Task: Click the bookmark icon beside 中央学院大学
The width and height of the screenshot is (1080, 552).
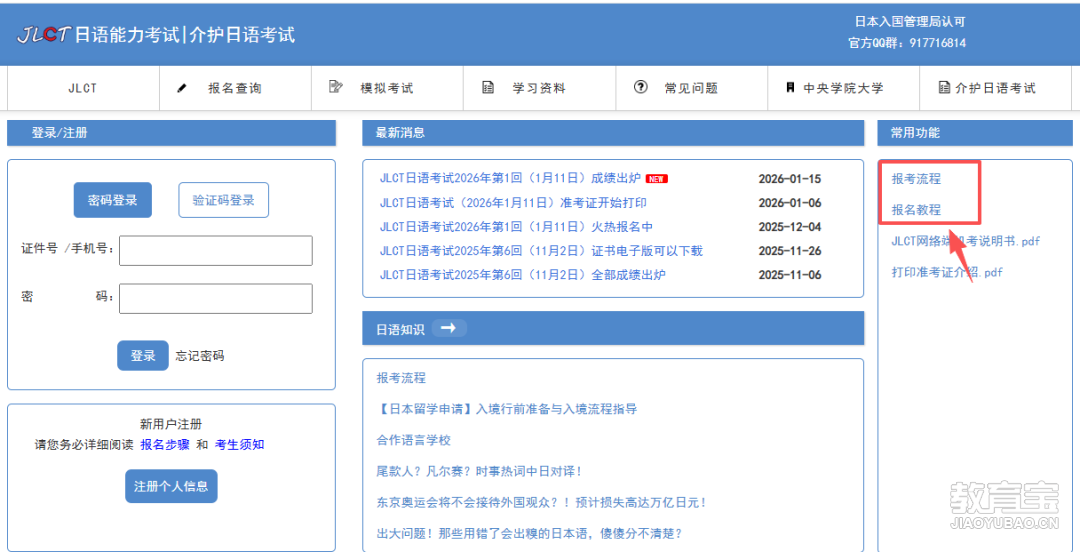Action: coord(790,88)
